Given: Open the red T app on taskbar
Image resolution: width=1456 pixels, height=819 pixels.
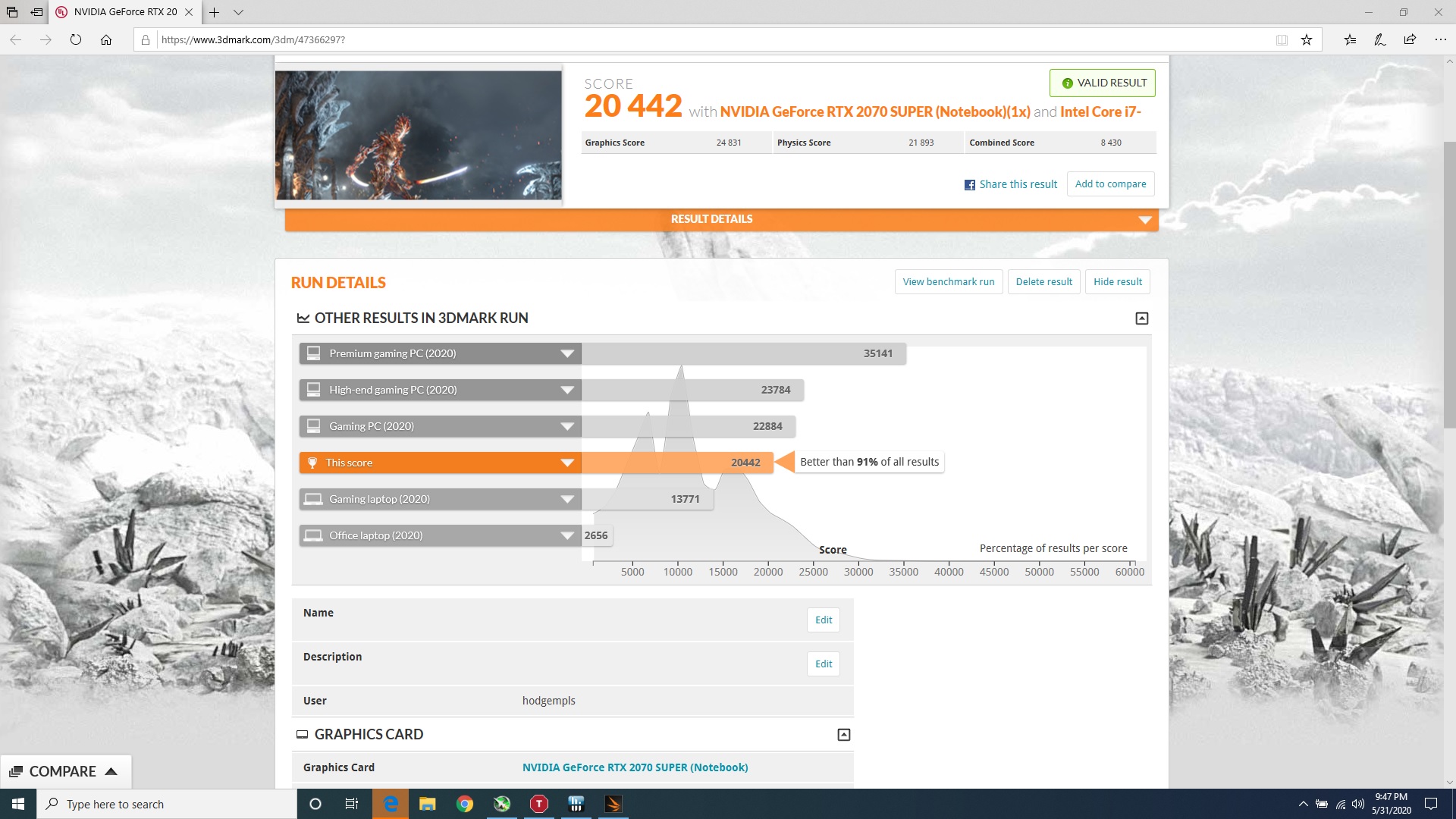Looking at the screenshot, I should 539,804.
